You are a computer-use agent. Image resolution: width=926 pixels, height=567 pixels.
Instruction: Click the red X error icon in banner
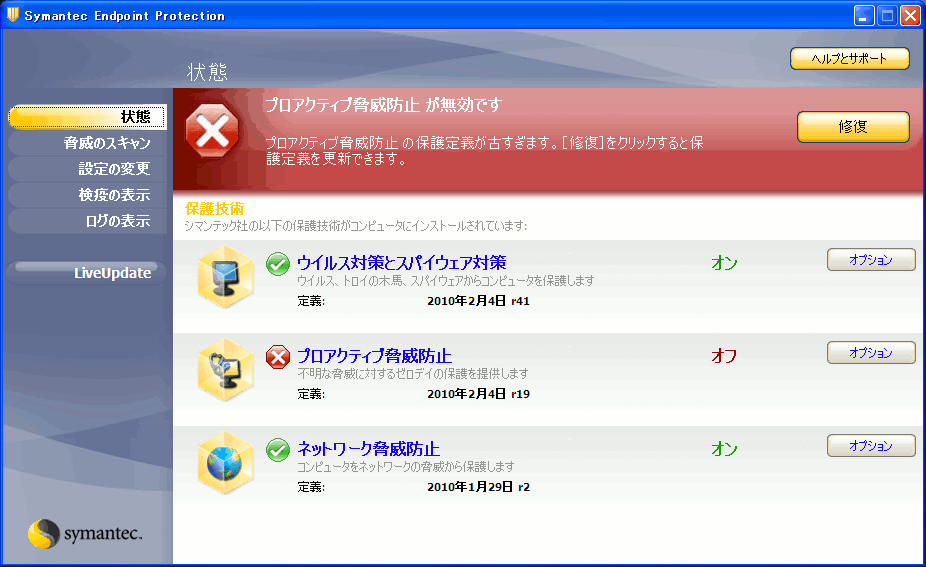click(x=212, y=131)
